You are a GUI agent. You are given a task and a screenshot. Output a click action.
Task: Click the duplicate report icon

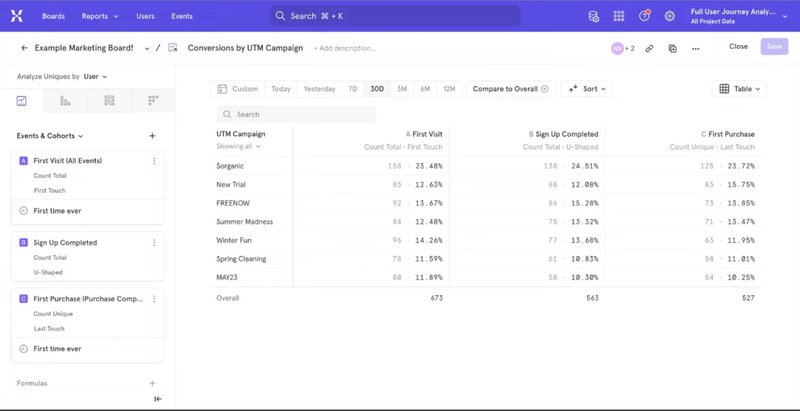pyautogui.click(x=672, y=48)
